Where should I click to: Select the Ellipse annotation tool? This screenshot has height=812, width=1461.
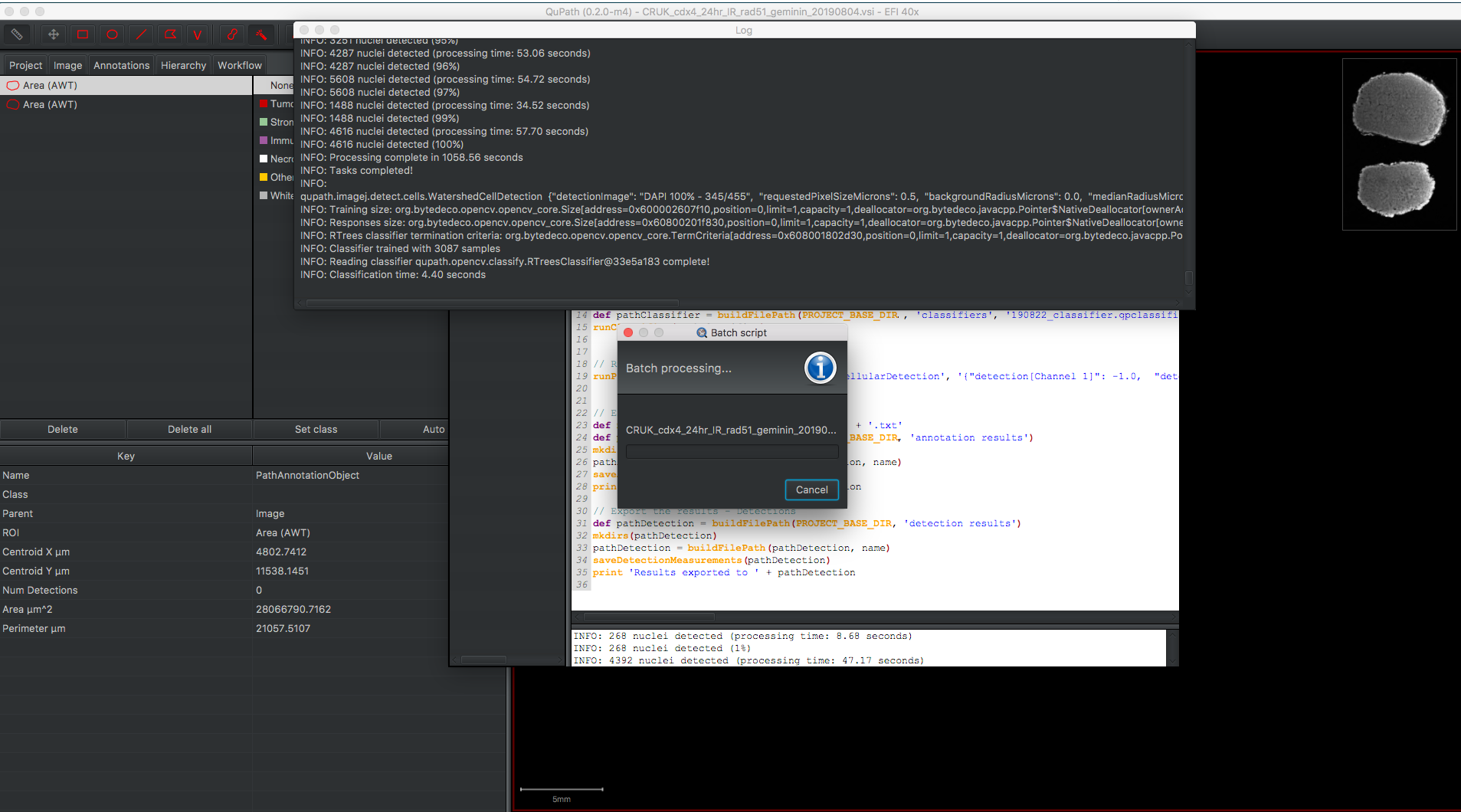(112, 34)
